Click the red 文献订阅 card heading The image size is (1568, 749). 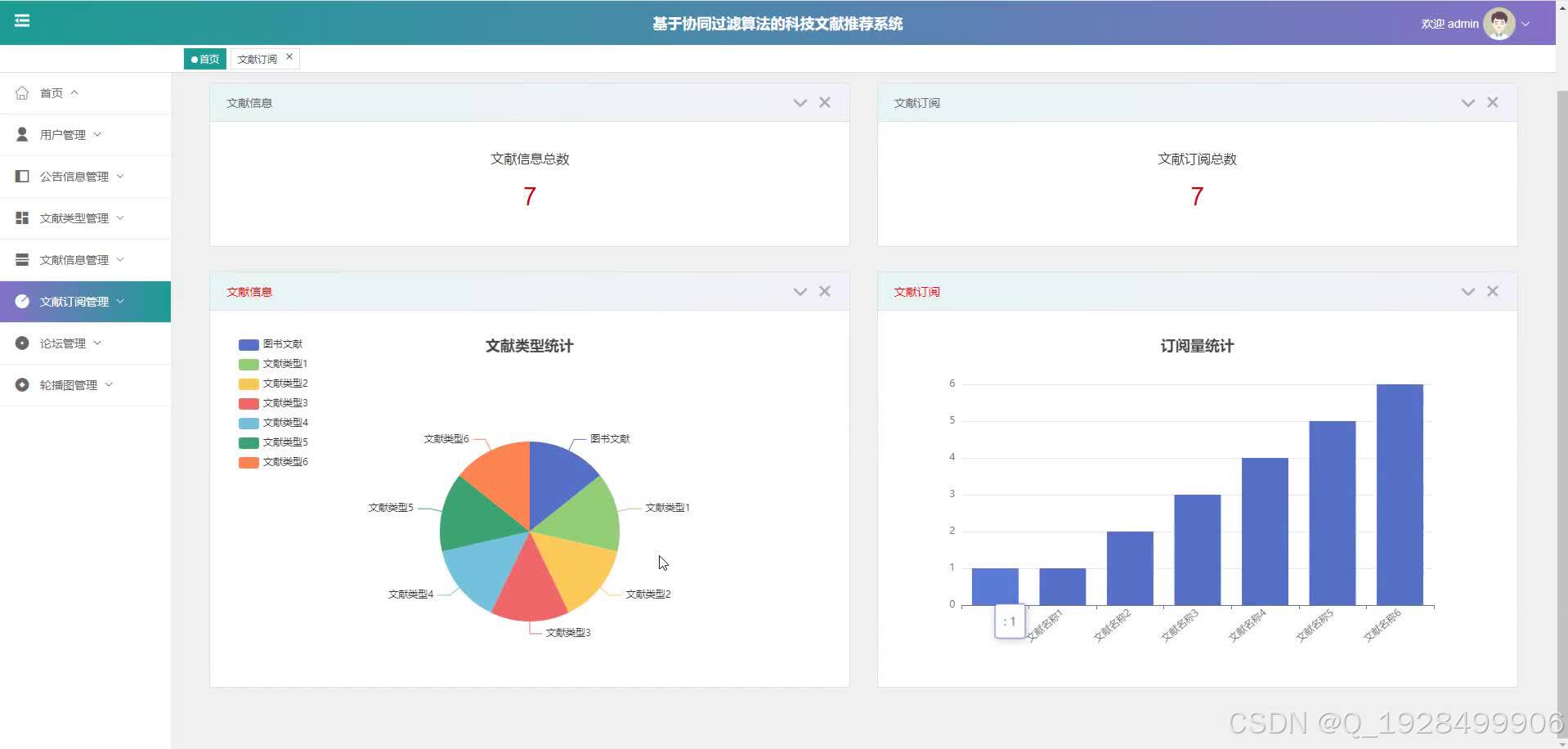(916, 292)
